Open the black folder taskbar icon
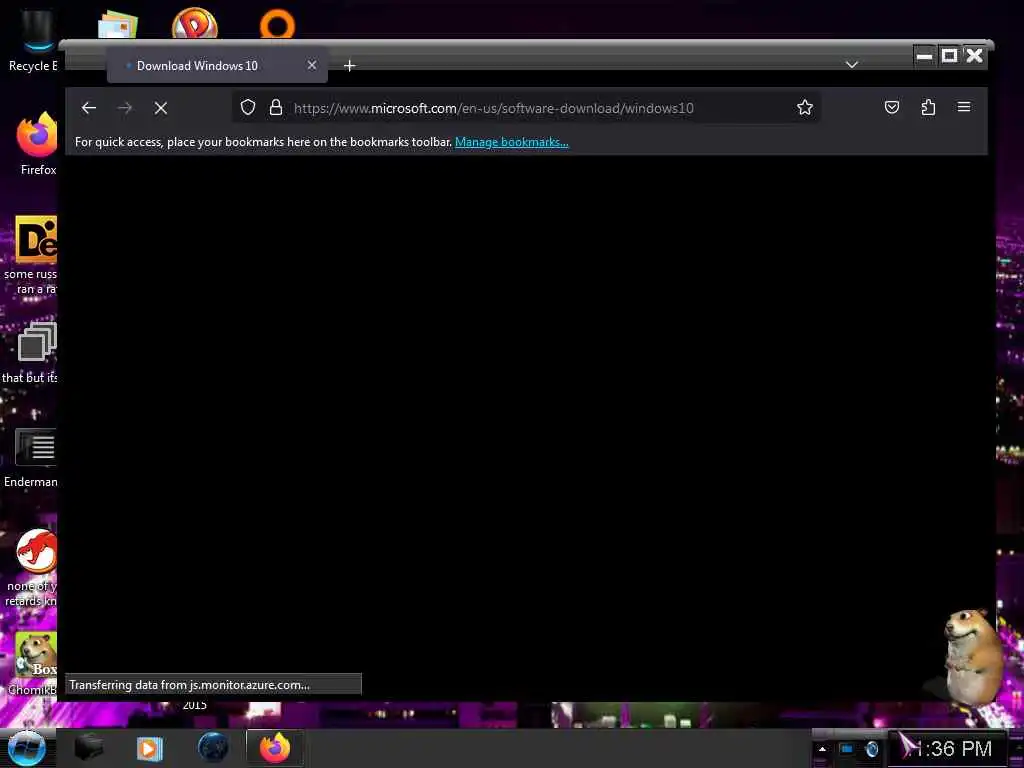This screenshot has height=768, width=1024. click(x=89, y=748)
